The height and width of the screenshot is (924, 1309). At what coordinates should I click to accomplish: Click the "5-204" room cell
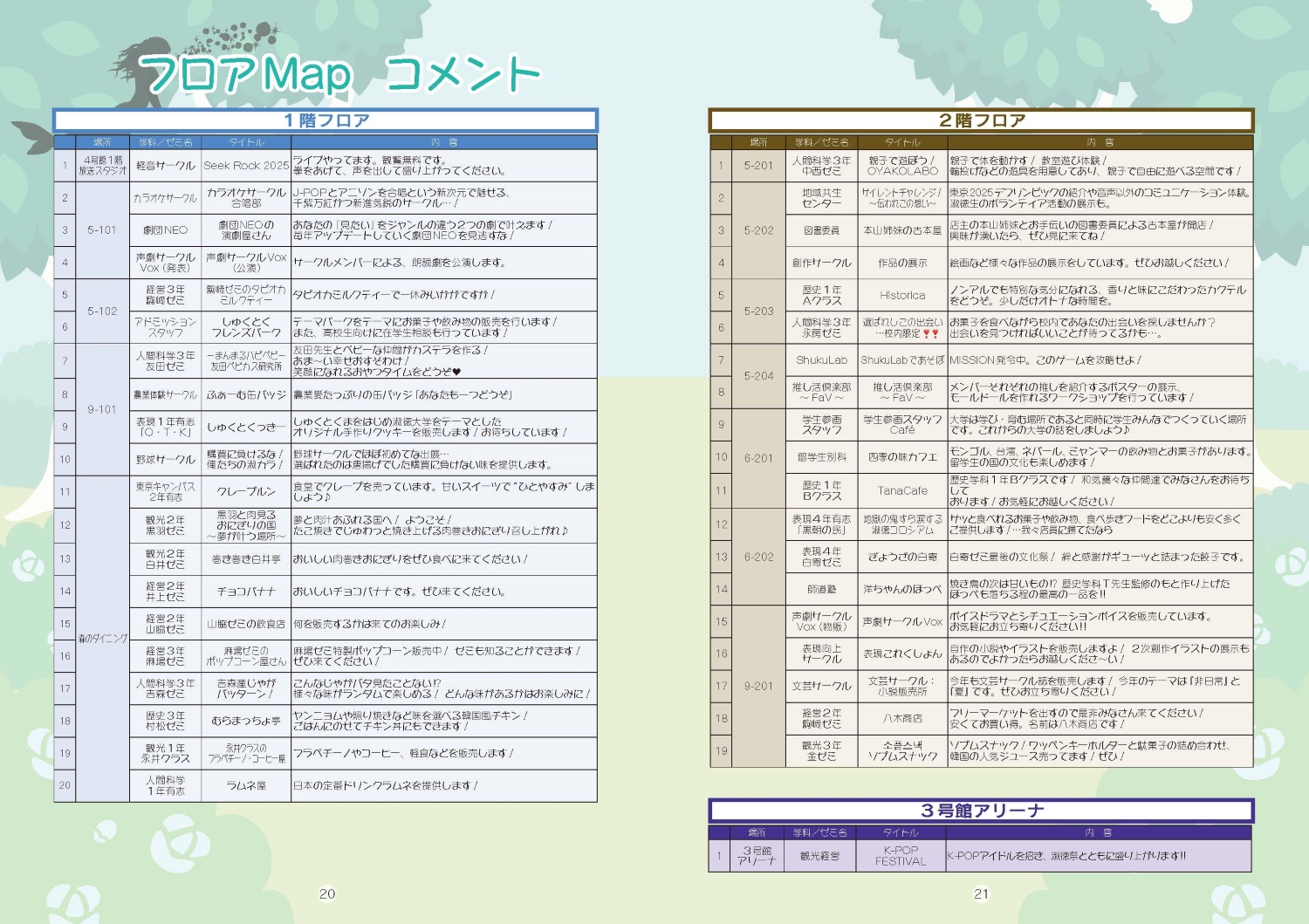pyautogui.click(x=758, y=376)
